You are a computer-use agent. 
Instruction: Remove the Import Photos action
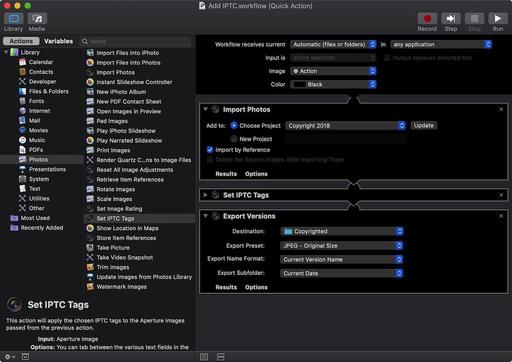click(x=501, y=109)
